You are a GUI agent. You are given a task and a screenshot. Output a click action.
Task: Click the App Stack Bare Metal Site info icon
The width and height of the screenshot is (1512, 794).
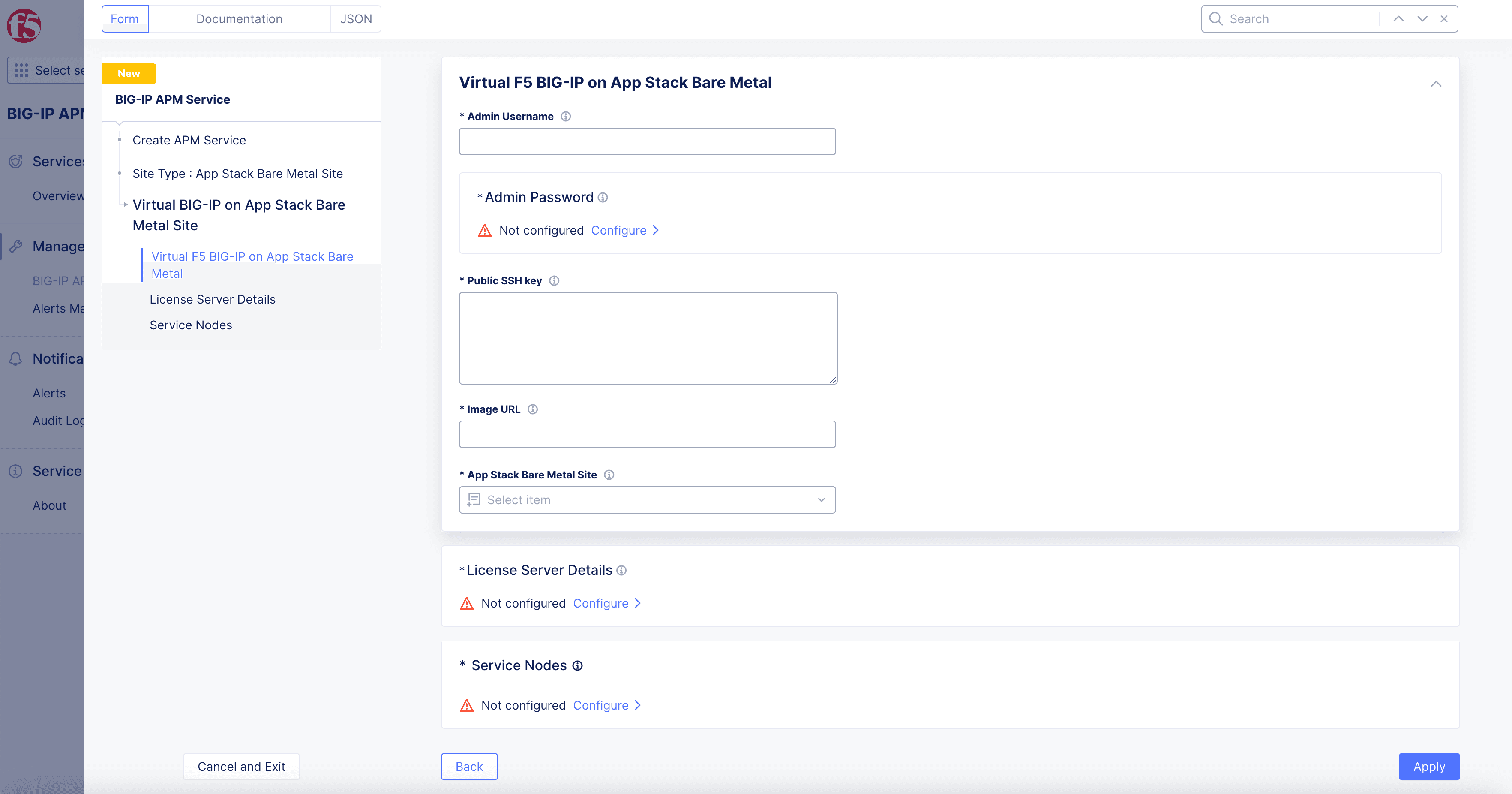pos(609,475)
